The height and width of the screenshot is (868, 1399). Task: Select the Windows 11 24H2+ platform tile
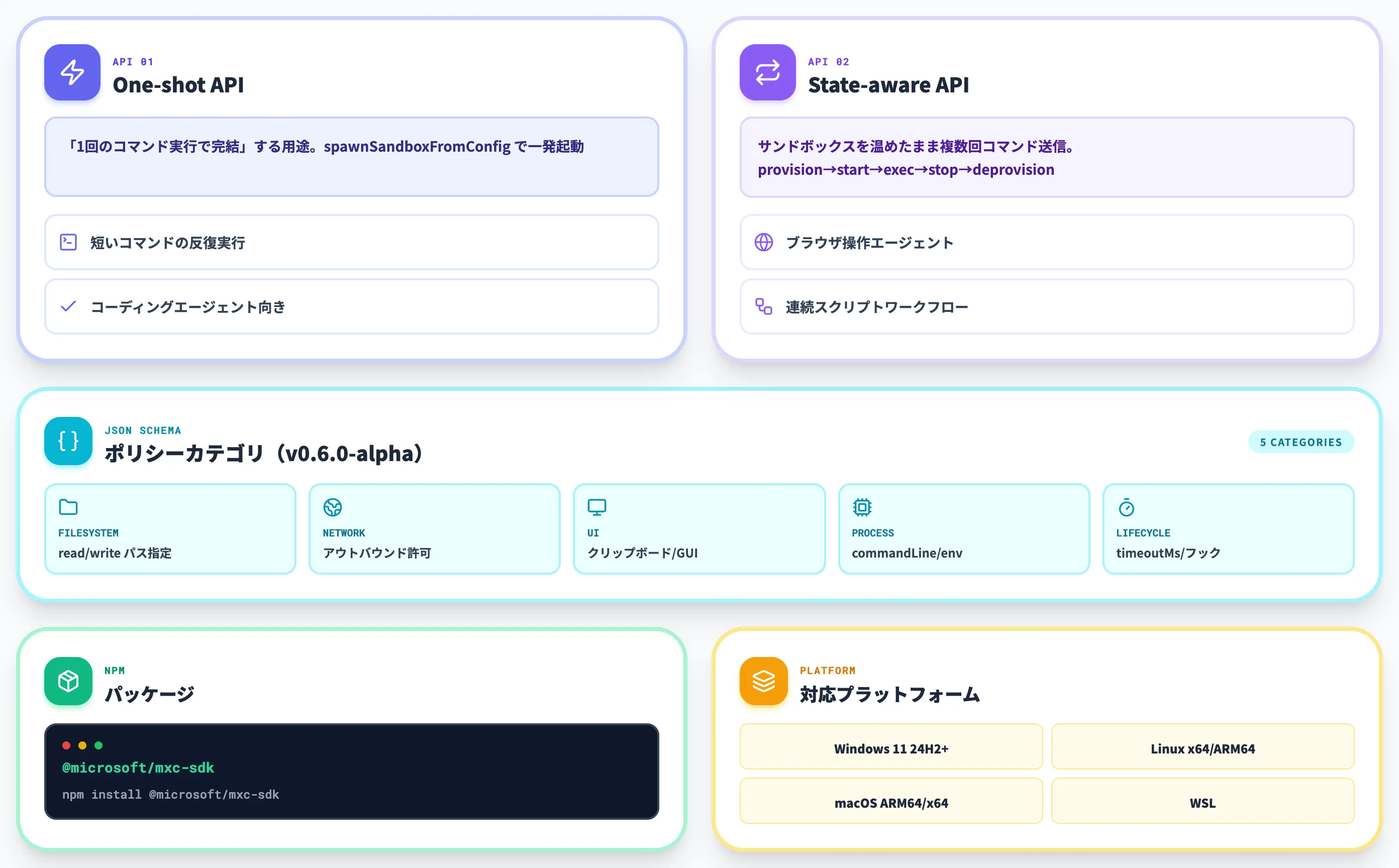891,747
